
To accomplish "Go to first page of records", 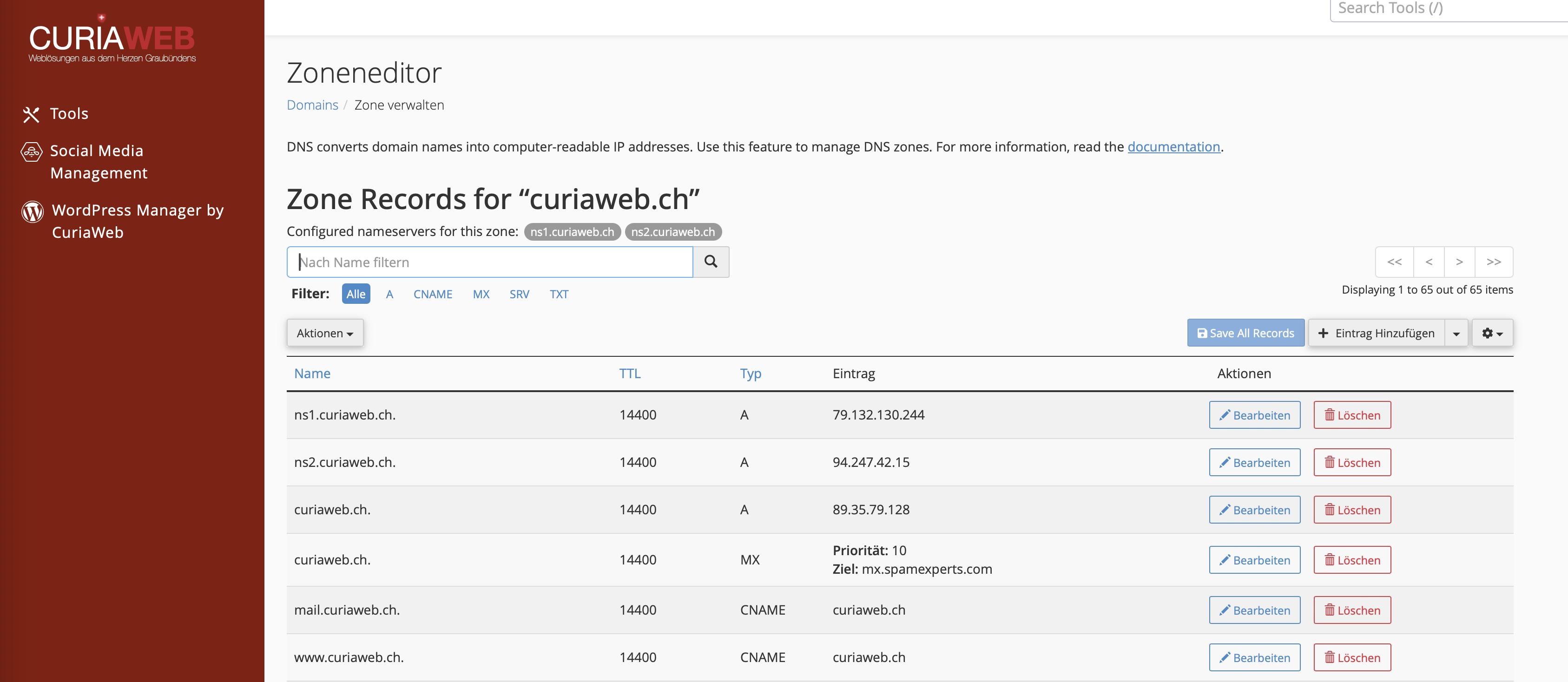I will coord(1395,262).
